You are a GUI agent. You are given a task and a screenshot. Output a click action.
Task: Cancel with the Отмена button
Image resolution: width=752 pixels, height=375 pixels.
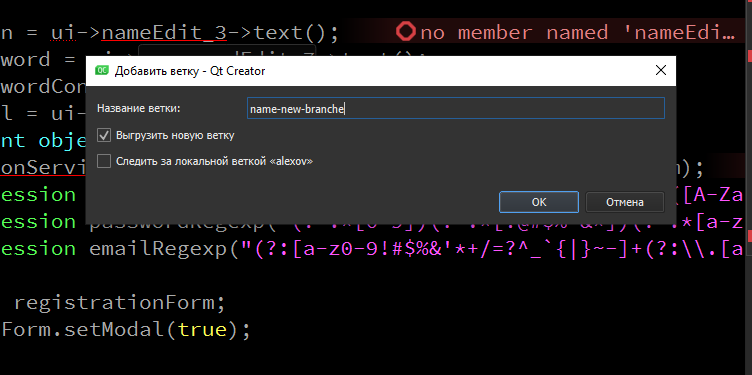click(x=624, y=202)
